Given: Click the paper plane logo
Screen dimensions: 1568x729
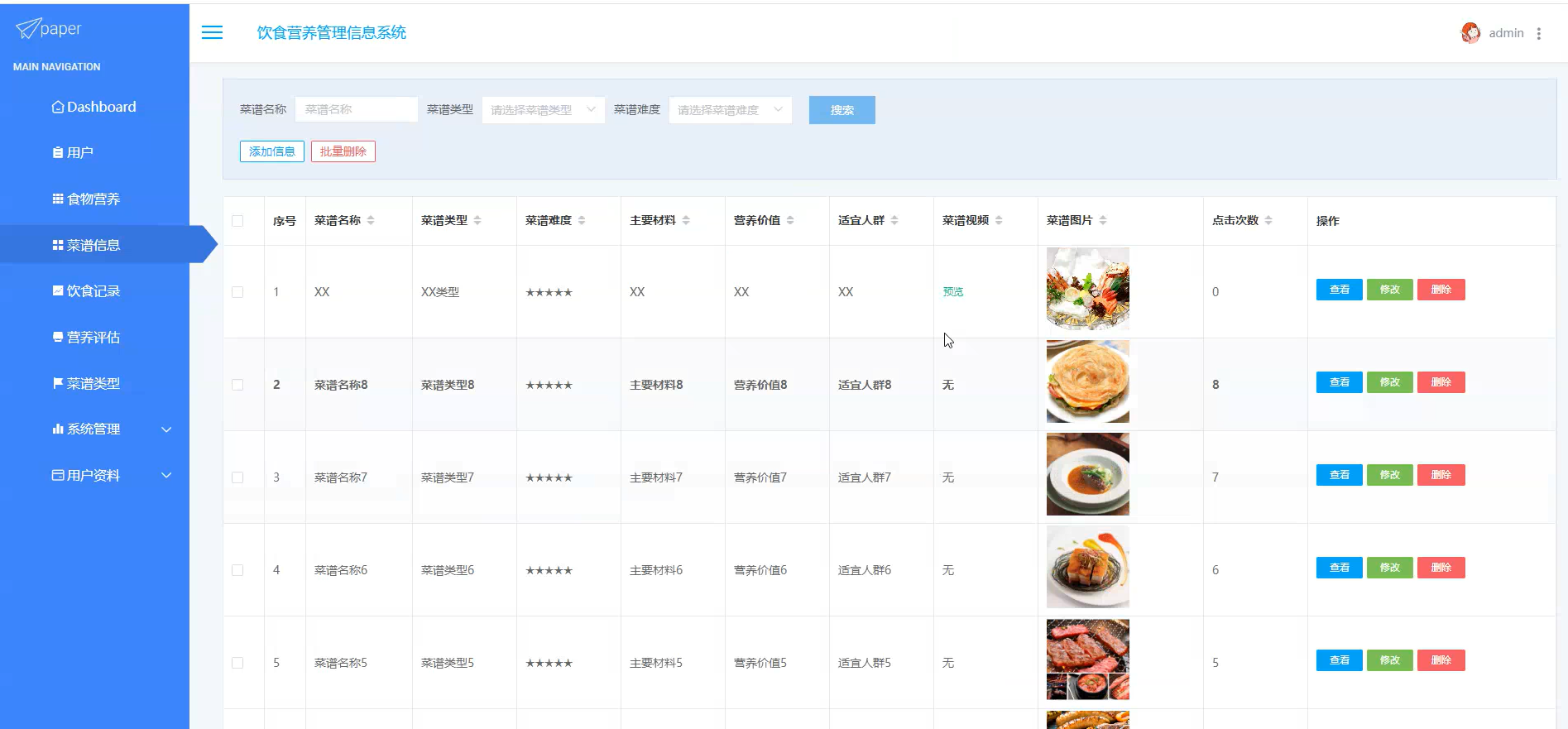Looking at the screenshot, I should coord(28,29).
